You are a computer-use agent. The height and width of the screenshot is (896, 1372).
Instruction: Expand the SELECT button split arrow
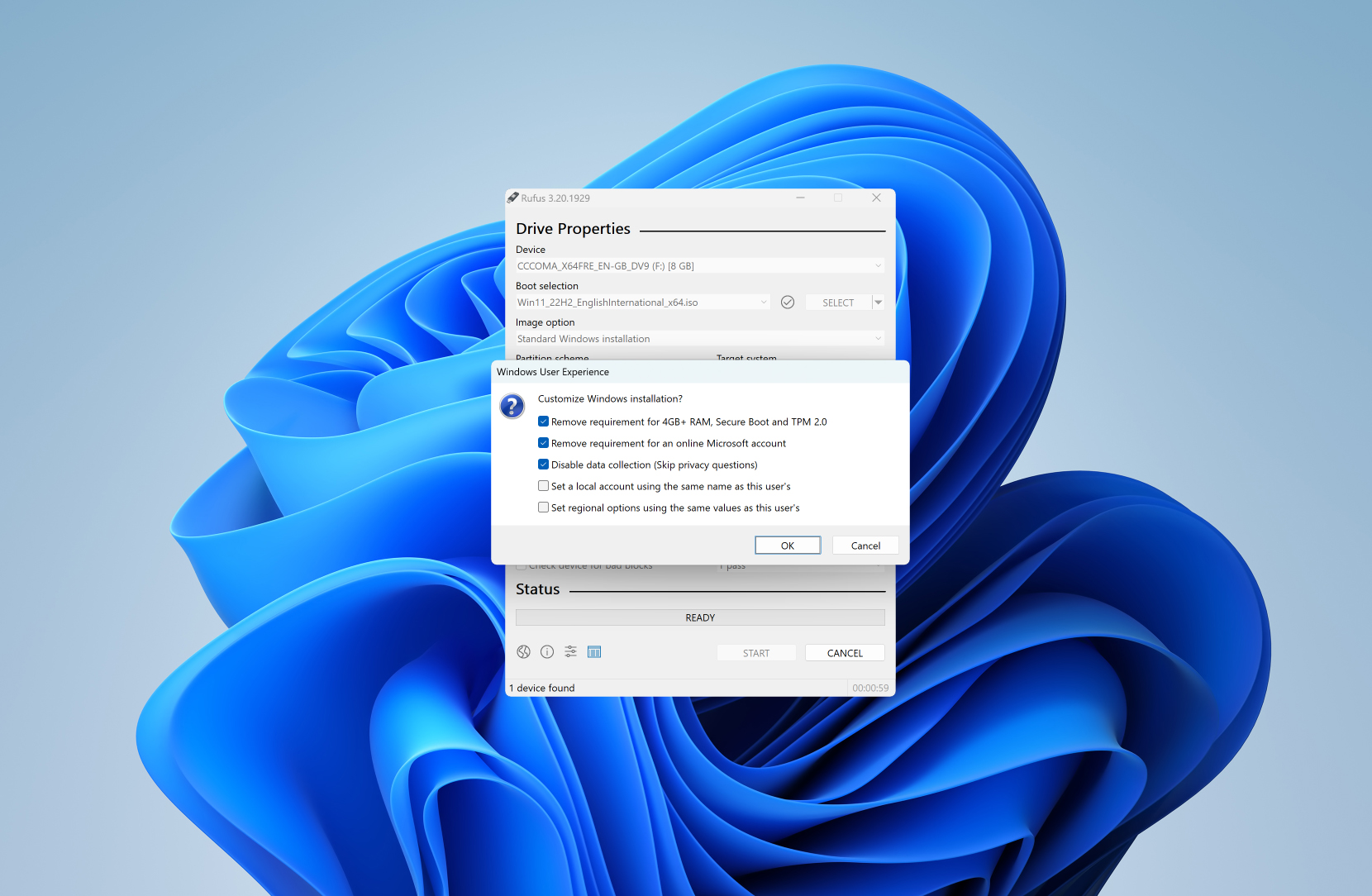pyautogui.click(x=879, y=303)
